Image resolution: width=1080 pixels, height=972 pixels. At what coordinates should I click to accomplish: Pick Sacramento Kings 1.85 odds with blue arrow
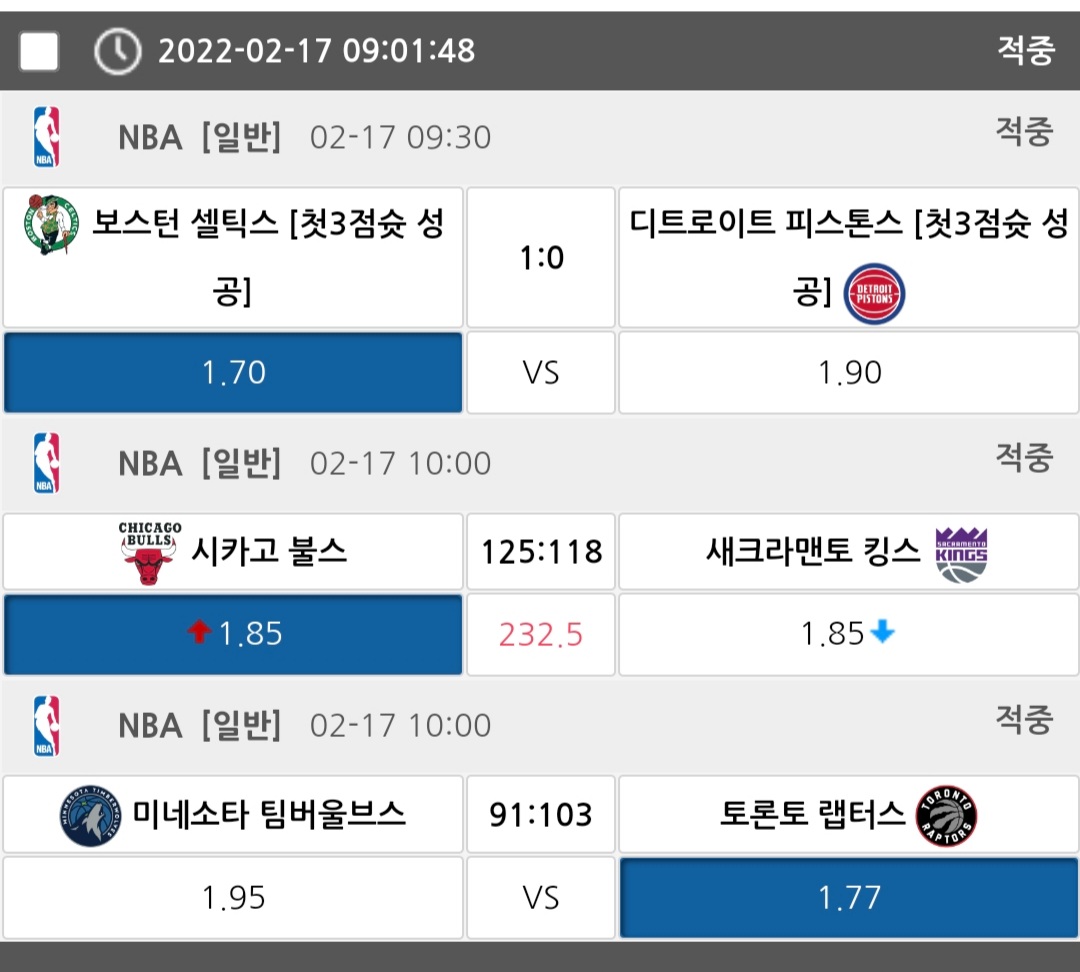849,634
